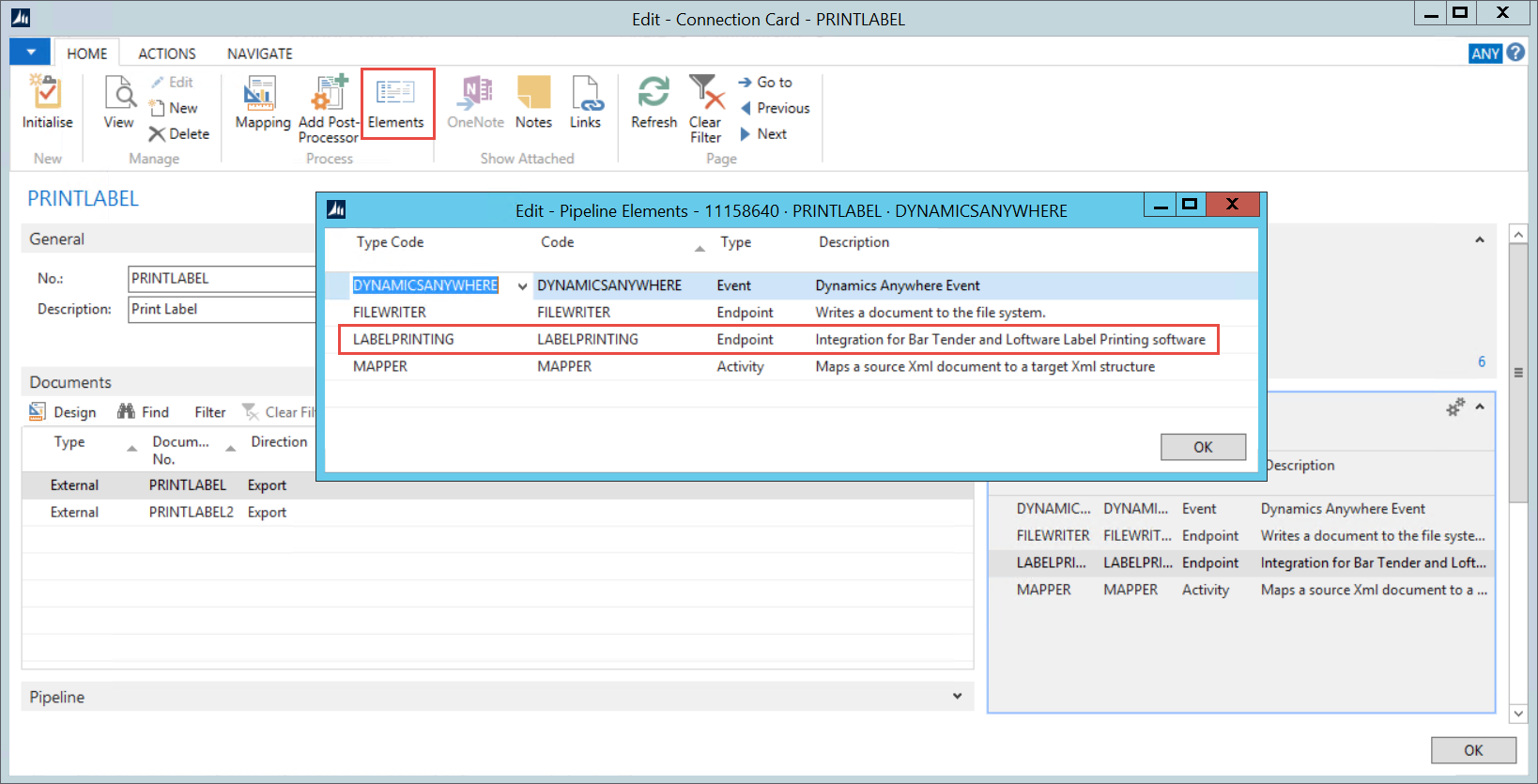Open the help question mark icon

click(1515, 53)
